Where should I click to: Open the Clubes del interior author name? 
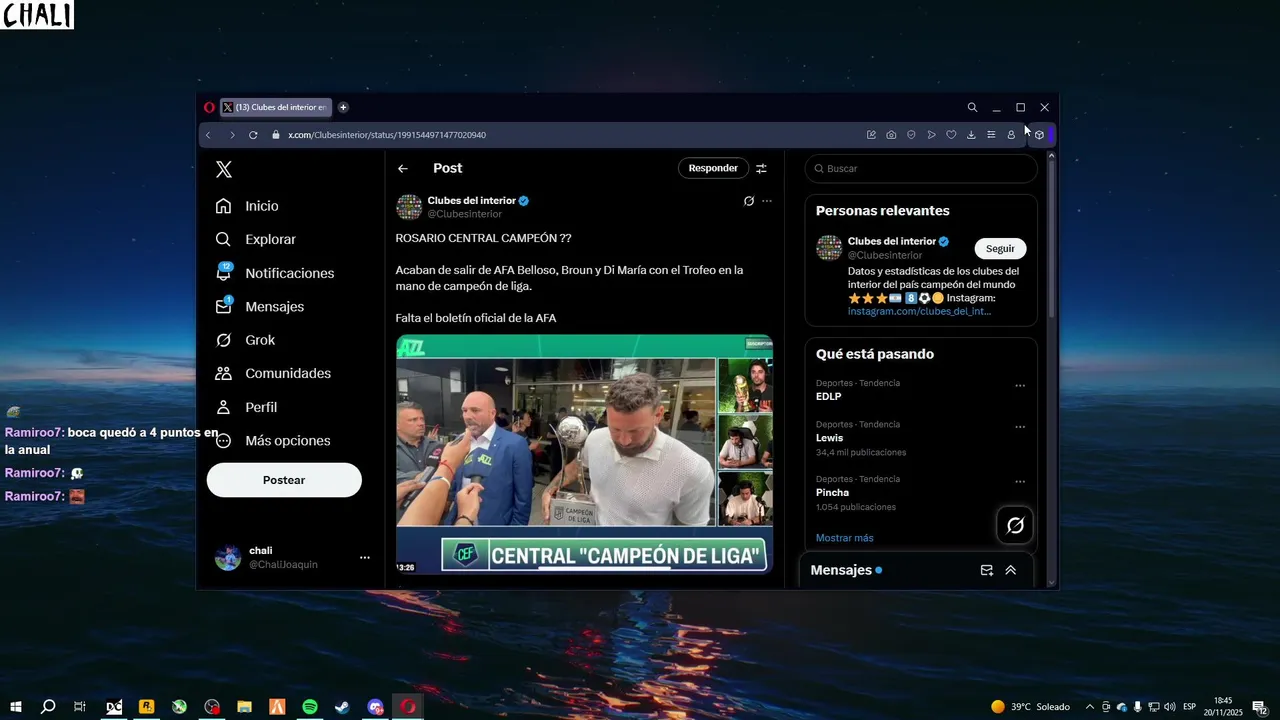(x=472, y=200)
